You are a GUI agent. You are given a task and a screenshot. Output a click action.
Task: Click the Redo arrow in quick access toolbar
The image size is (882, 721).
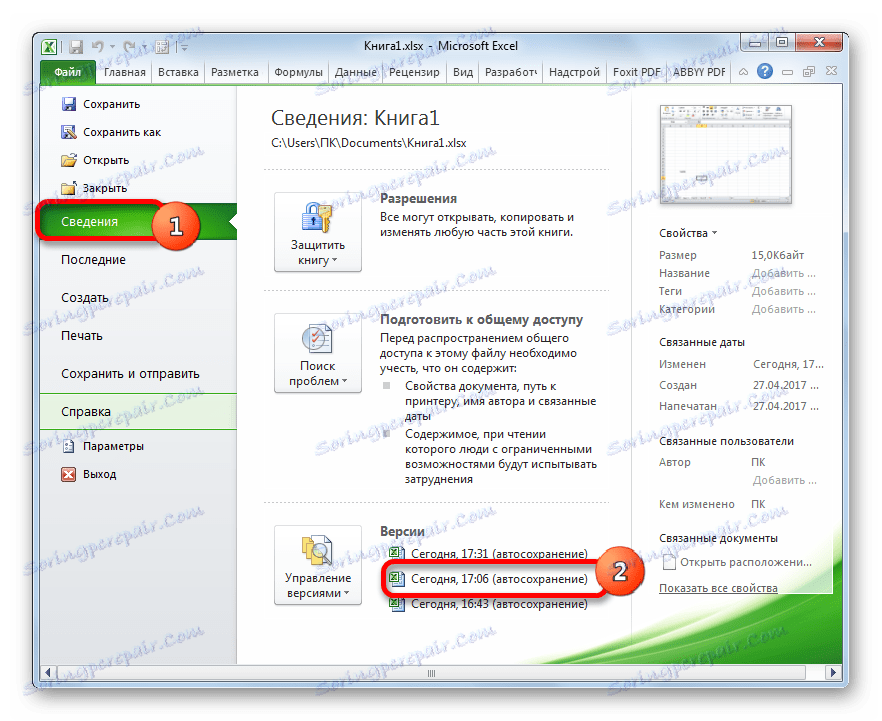click(129, 47)
